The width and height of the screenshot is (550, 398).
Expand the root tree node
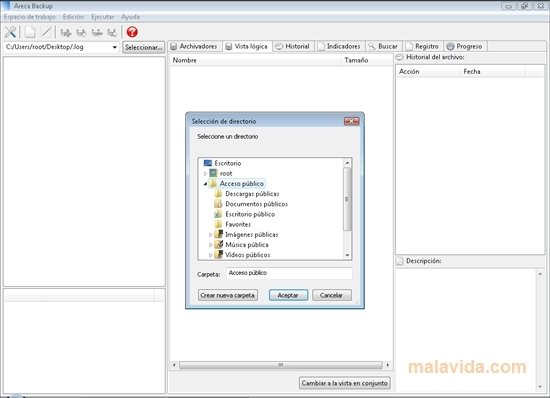click(205, 174)
